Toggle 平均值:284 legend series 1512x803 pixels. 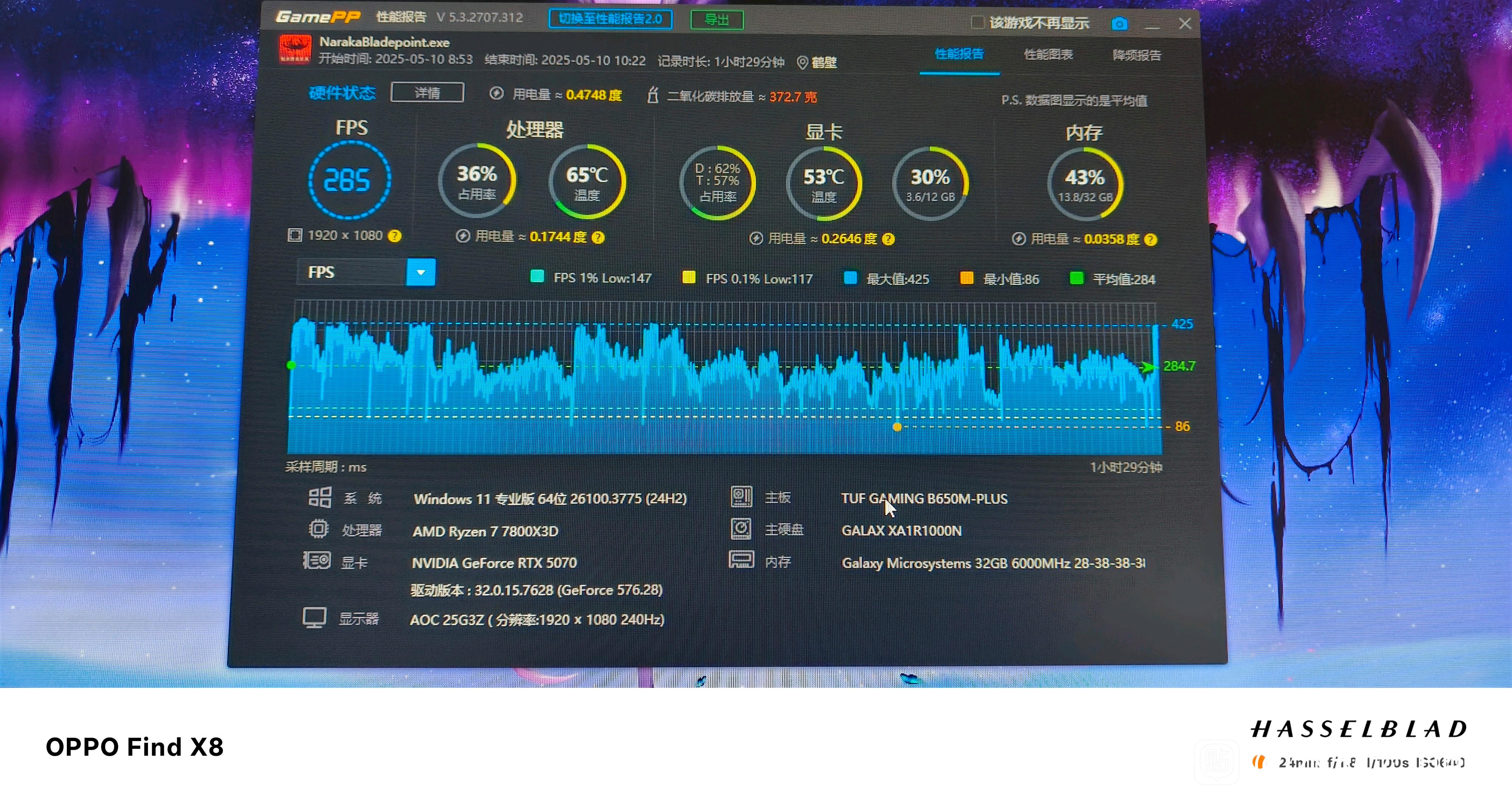pos(1113,279)
